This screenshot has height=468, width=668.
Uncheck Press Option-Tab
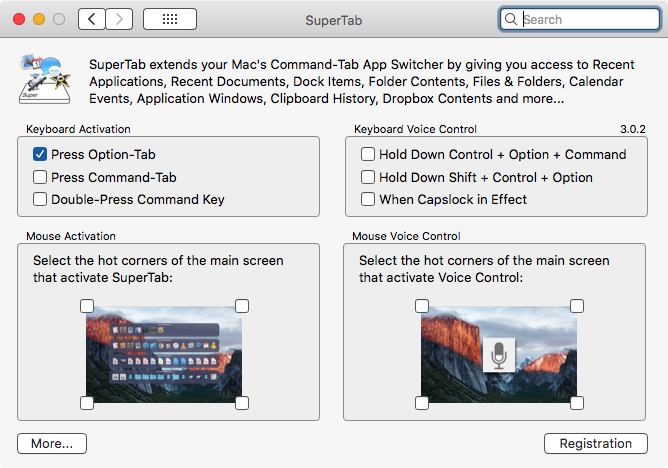pos(40,154)
